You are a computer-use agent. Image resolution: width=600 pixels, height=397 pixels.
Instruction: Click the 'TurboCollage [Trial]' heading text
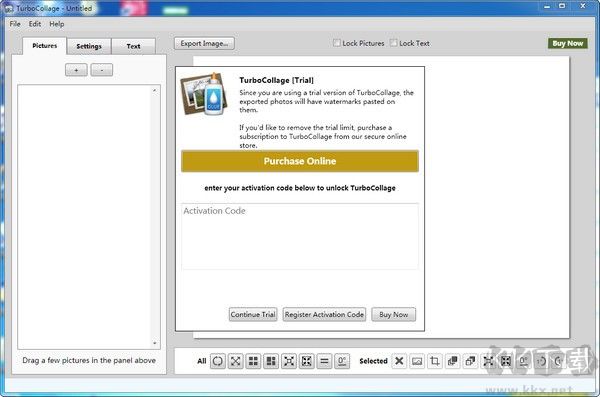276,80
